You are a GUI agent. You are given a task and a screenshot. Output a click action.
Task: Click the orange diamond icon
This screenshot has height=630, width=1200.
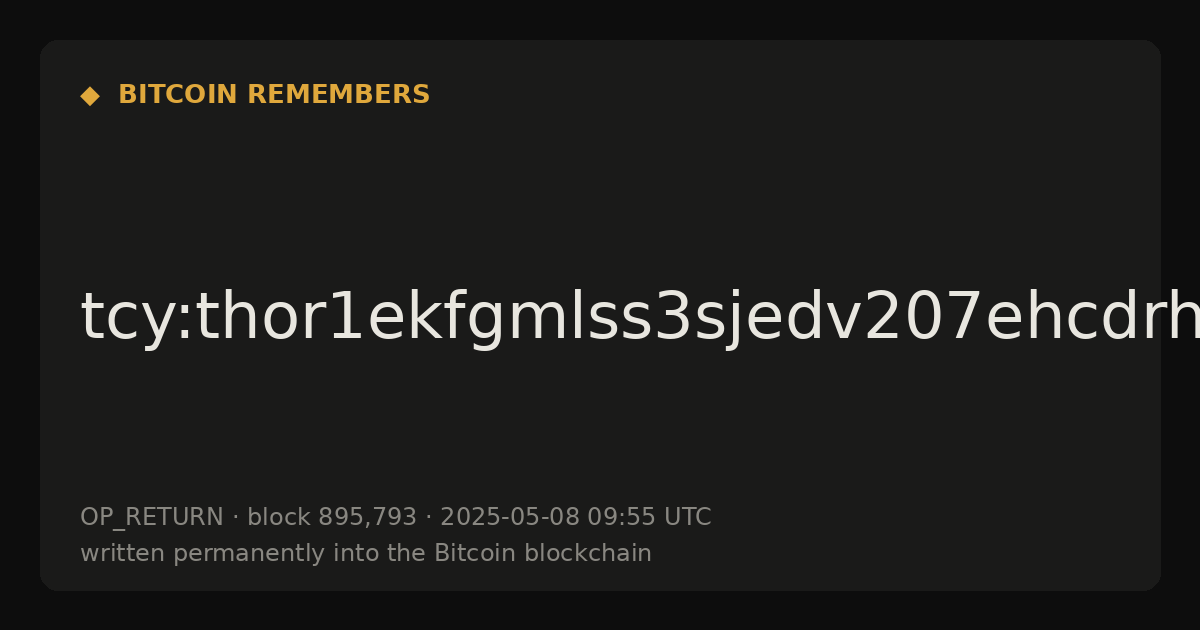89,96
